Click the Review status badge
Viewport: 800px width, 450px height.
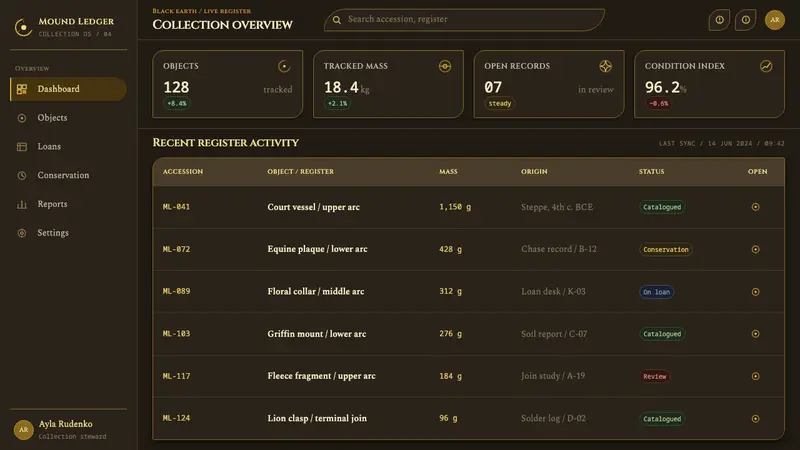(x=655, y=377)
